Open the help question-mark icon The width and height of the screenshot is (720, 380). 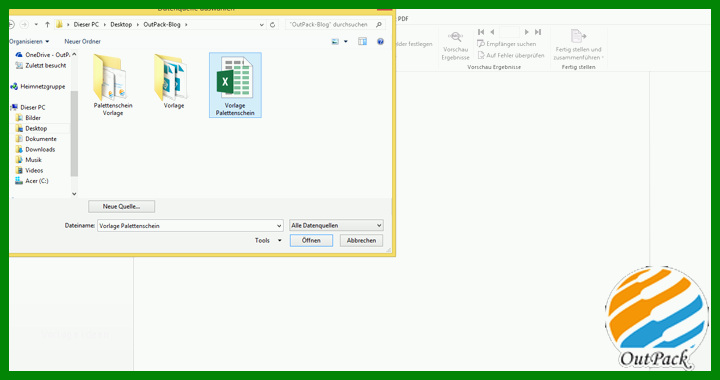[380, 41]
